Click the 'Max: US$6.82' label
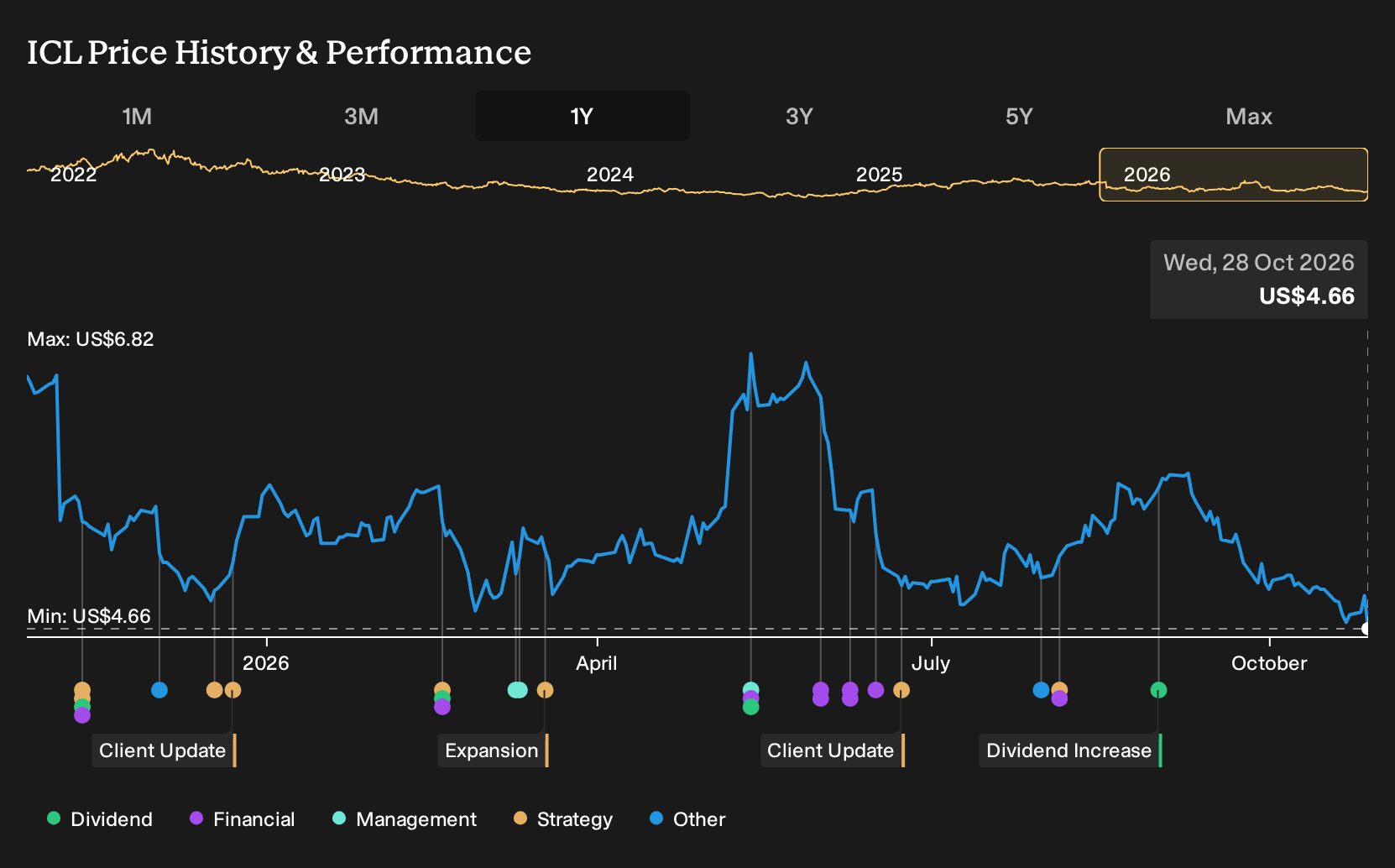 click(x=91, y=339)
